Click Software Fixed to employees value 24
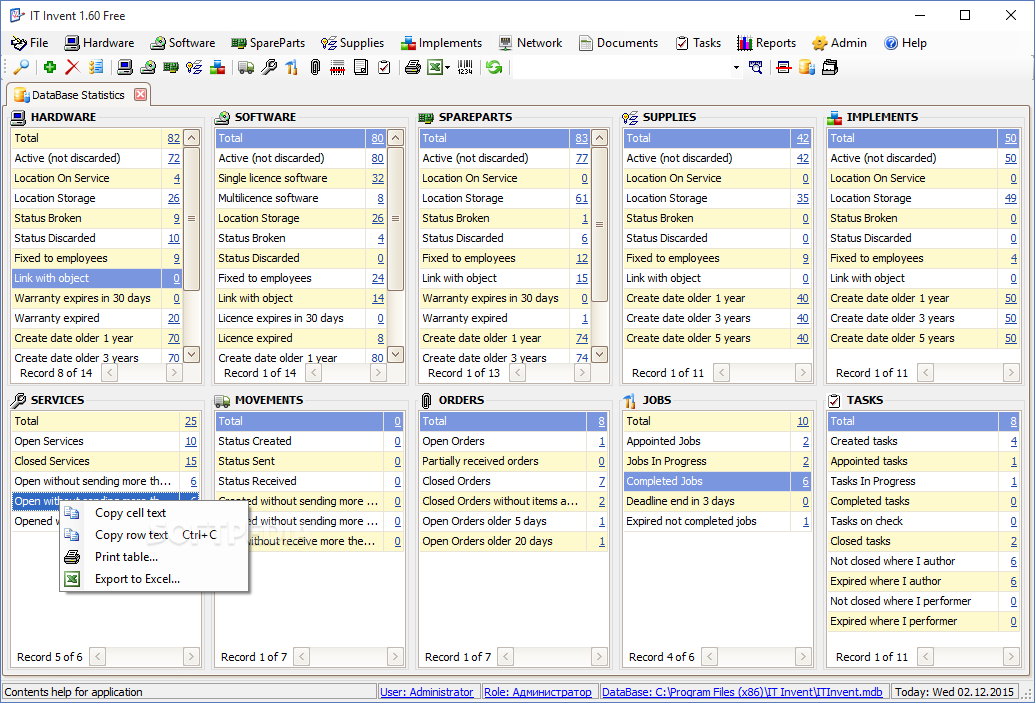Viewport: 1035px width, 703px height. tap(378, 278)
